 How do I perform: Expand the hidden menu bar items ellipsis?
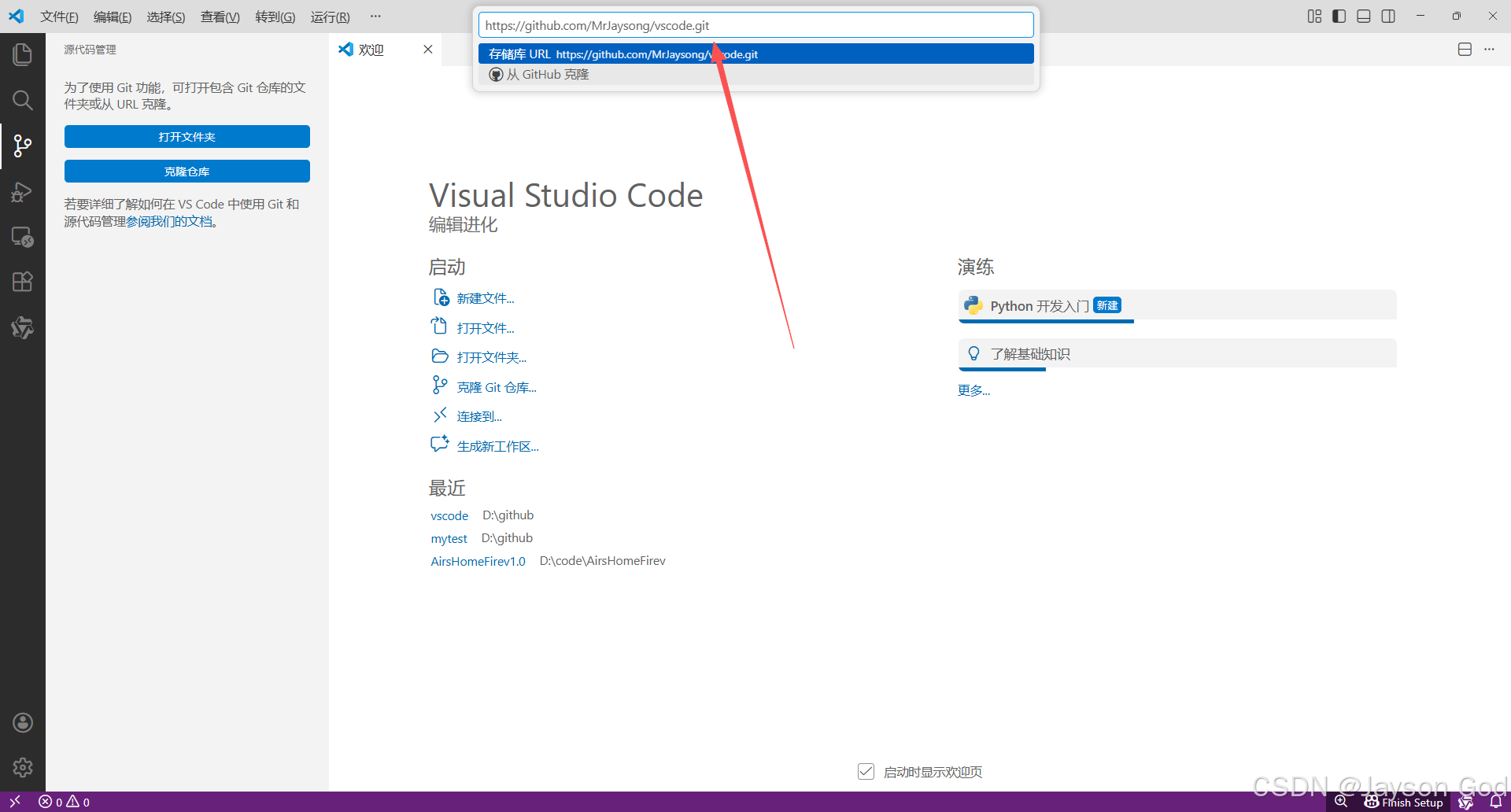coord(375,17)
